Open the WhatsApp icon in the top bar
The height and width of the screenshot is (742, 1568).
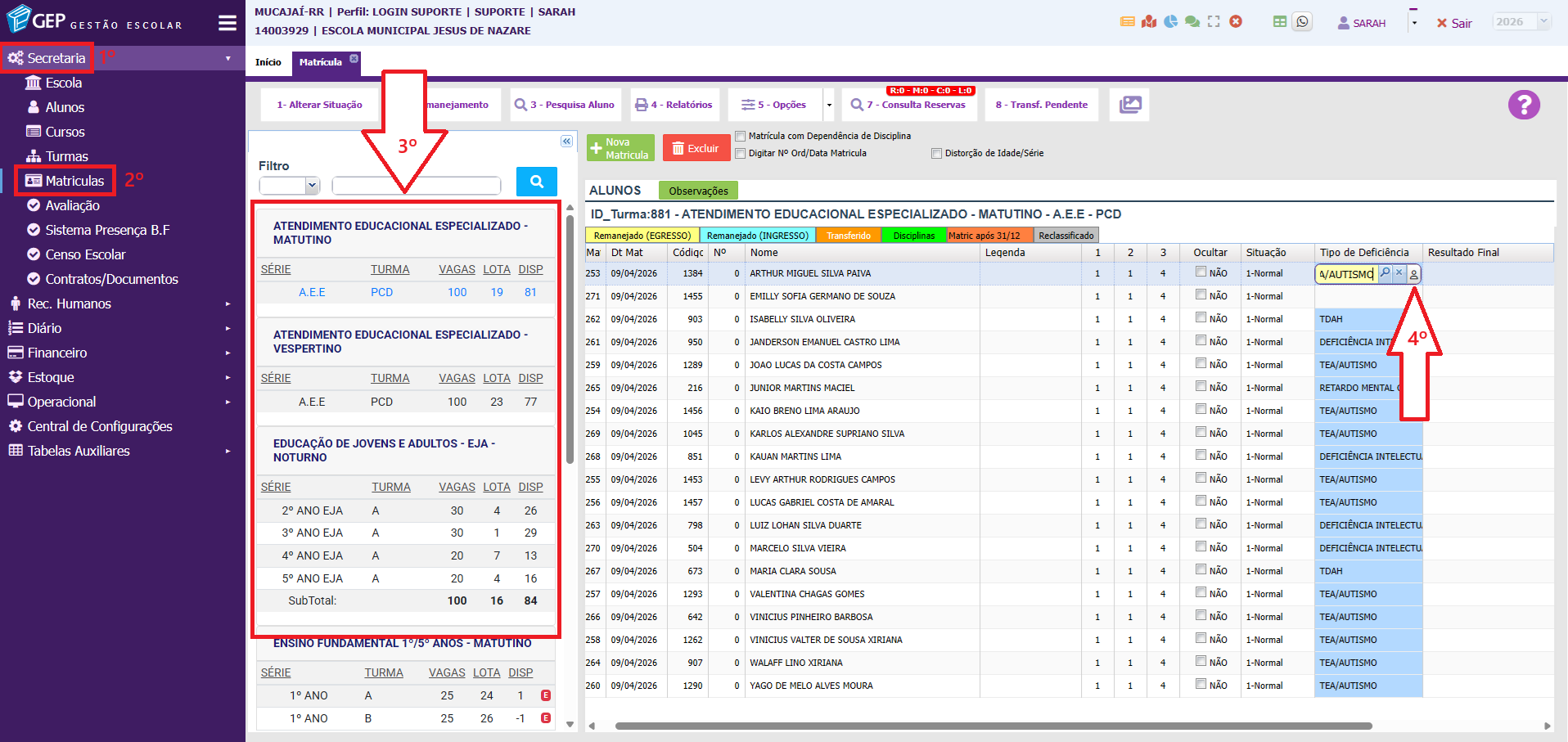1302,22
